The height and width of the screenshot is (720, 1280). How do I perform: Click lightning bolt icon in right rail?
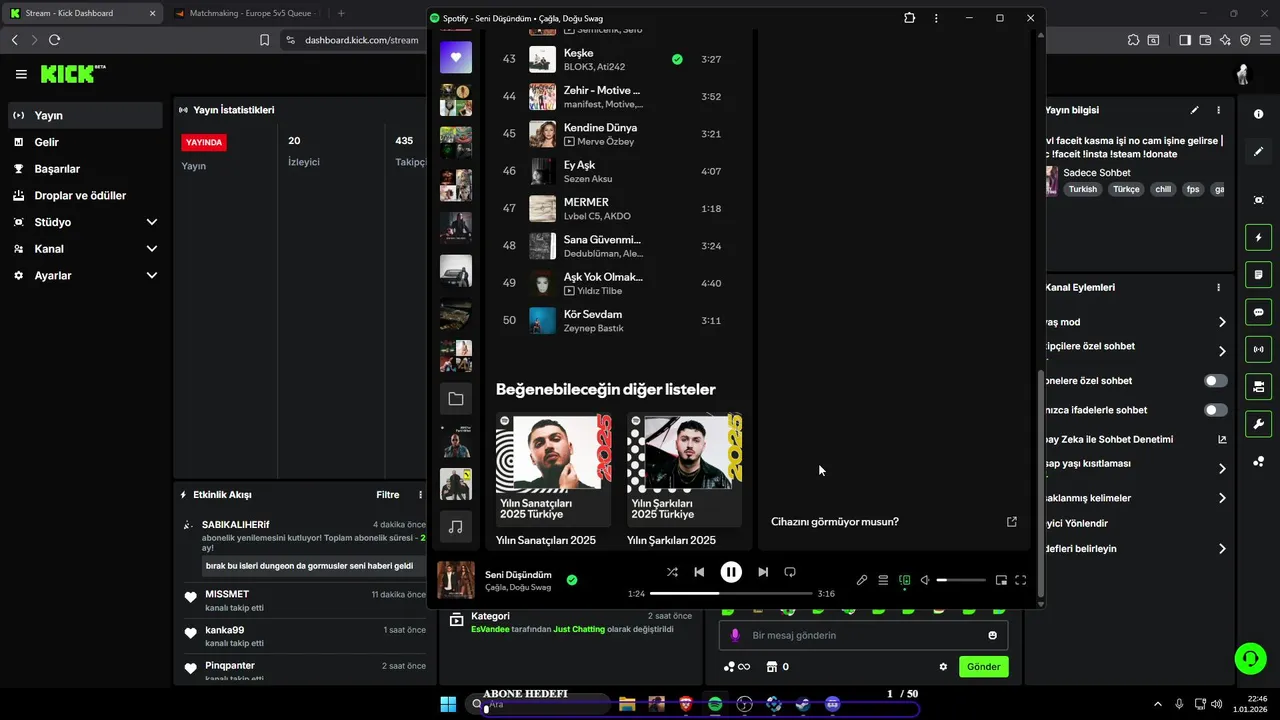(1258, 238)
